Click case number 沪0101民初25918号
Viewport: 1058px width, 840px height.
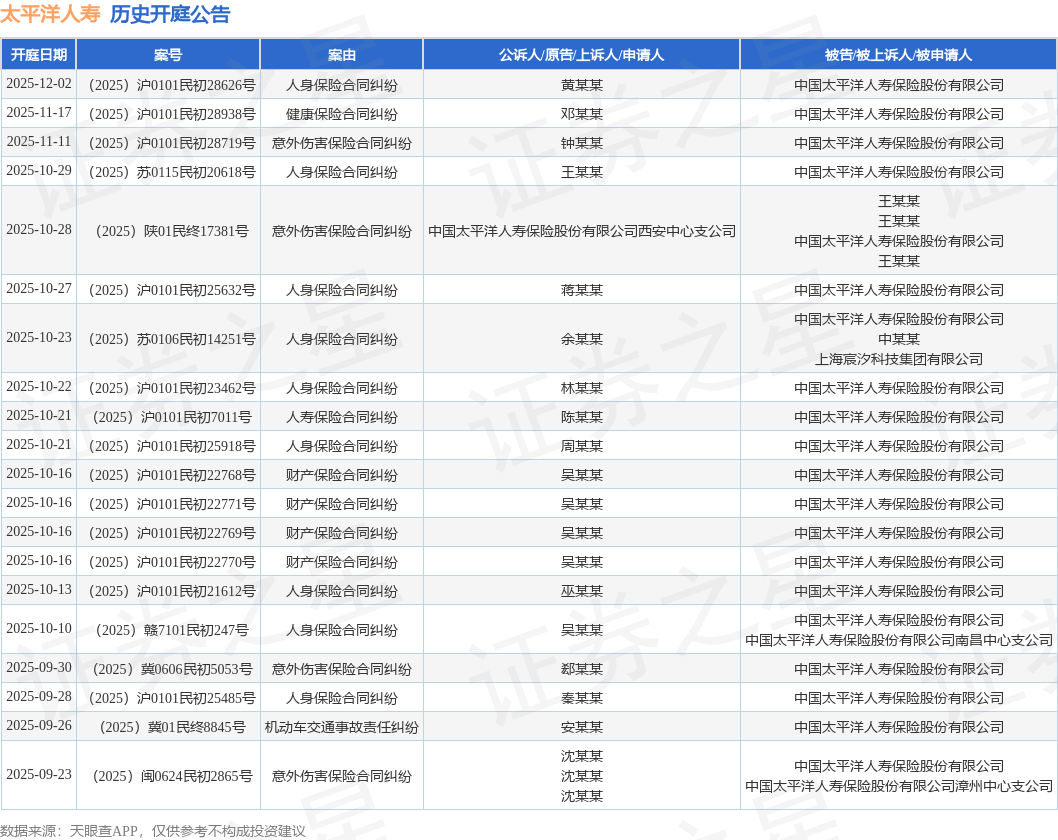click(x=172, y=446)
